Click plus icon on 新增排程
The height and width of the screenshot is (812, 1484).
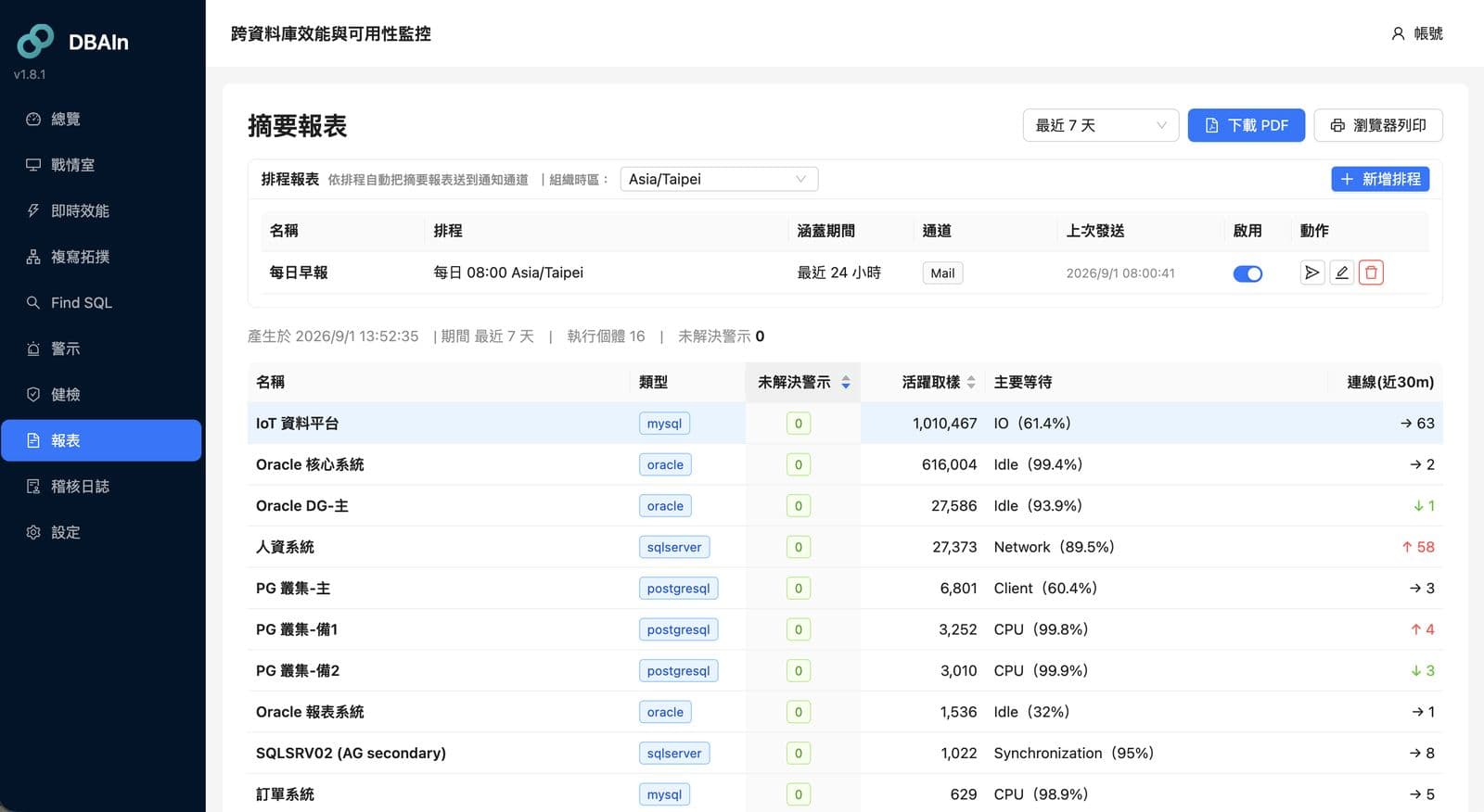coord(1348,179)
